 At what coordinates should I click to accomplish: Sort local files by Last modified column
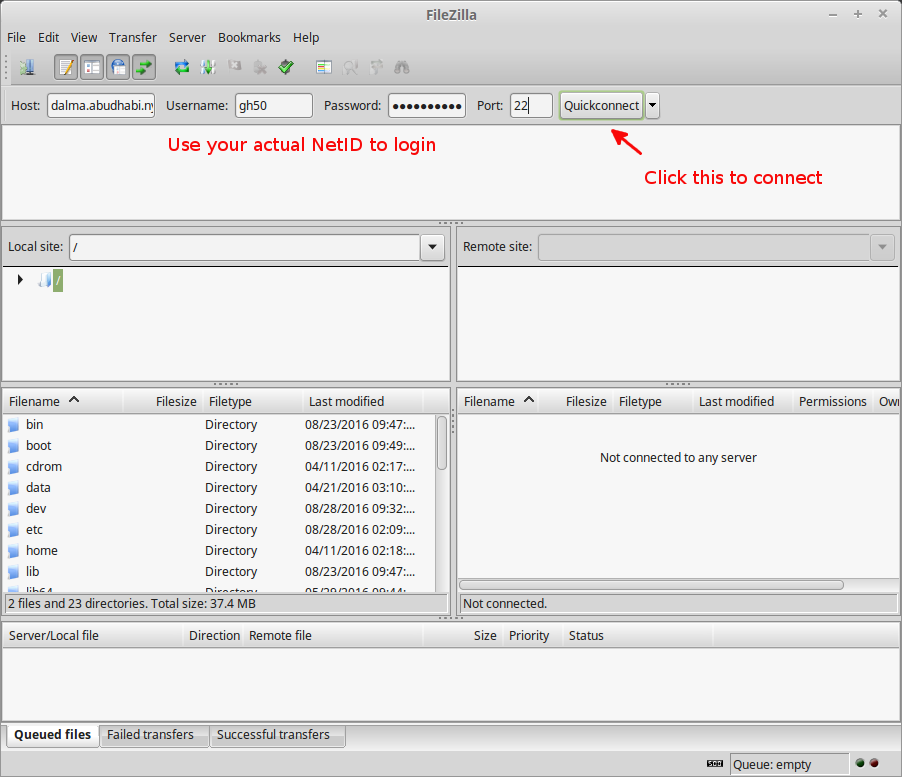pos(346,401)
